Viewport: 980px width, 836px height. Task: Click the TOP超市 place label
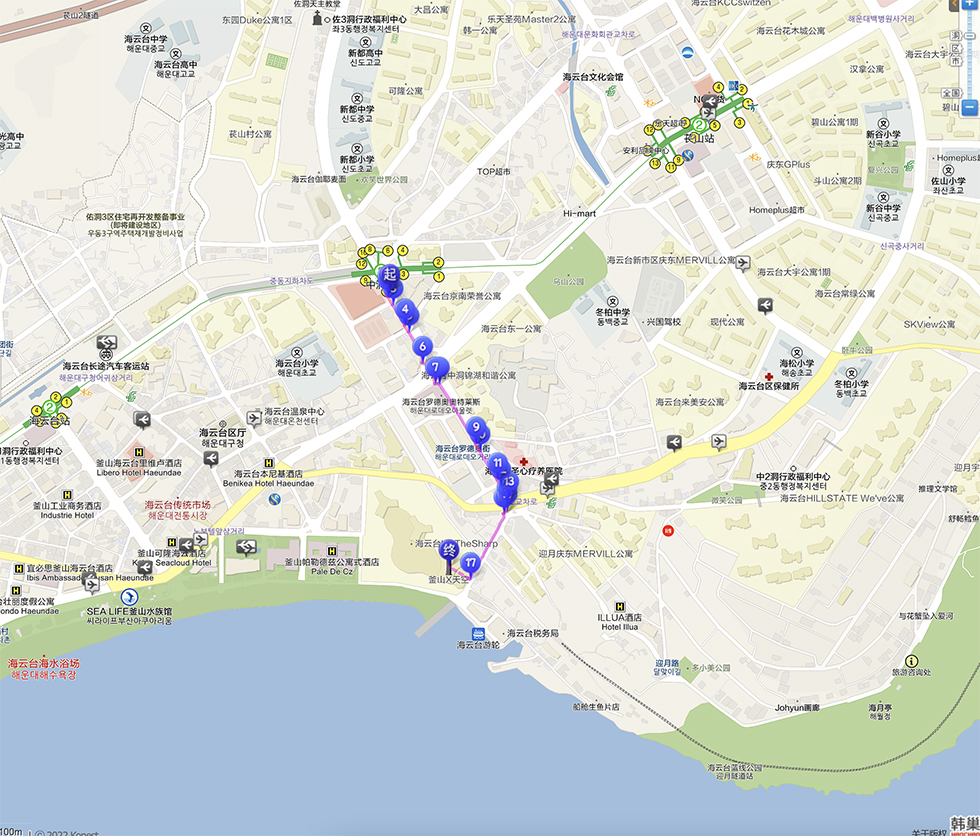[x=494, y=171]
